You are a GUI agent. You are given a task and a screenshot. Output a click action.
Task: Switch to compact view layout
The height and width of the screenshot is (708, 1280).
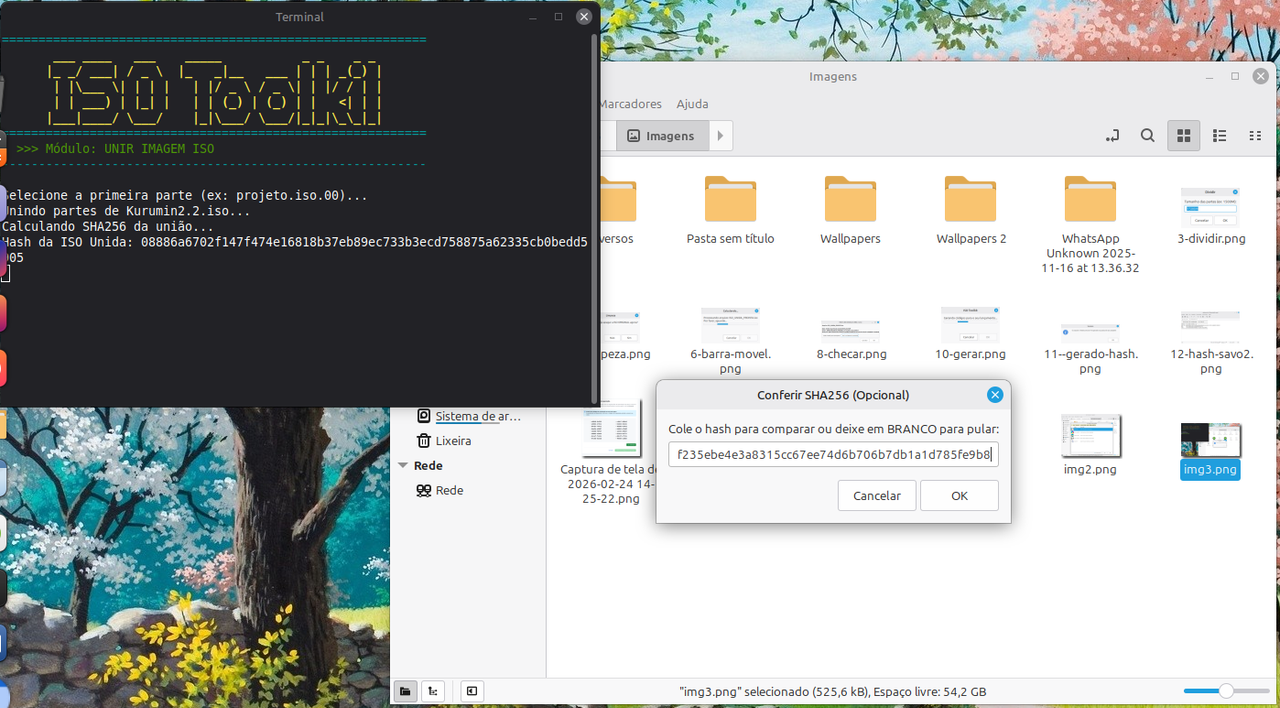click(1255, 136)
